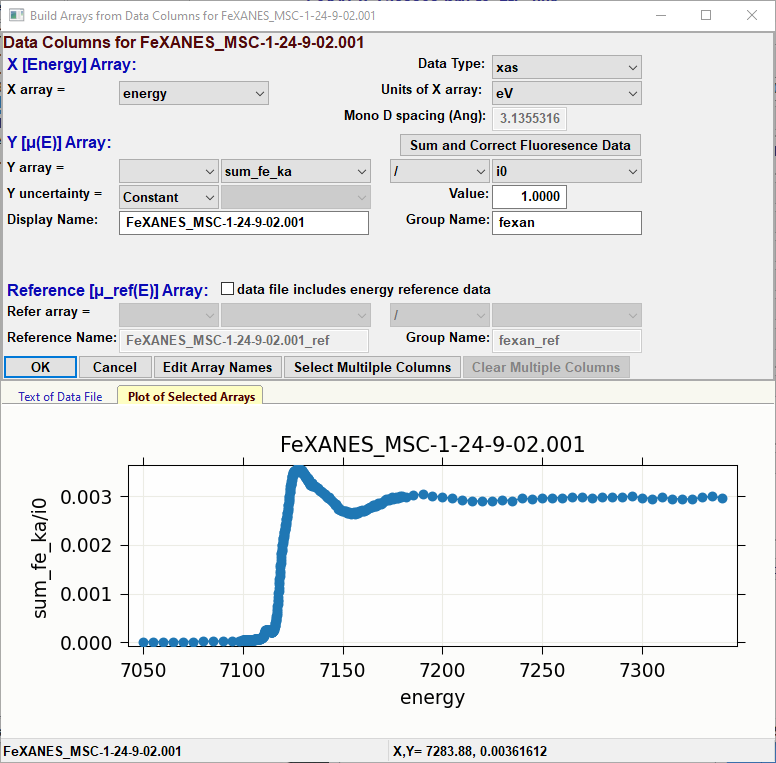The width and height of the screenshot is (776, 763).
Task: Minimize the Build Arrays window
Action: (x=660, y=16)
